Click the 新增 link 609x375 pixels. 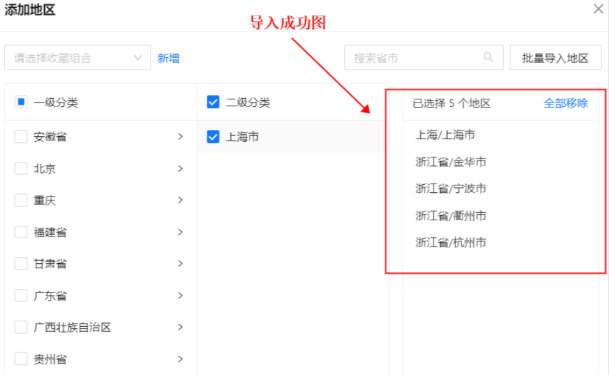(168, 58)
